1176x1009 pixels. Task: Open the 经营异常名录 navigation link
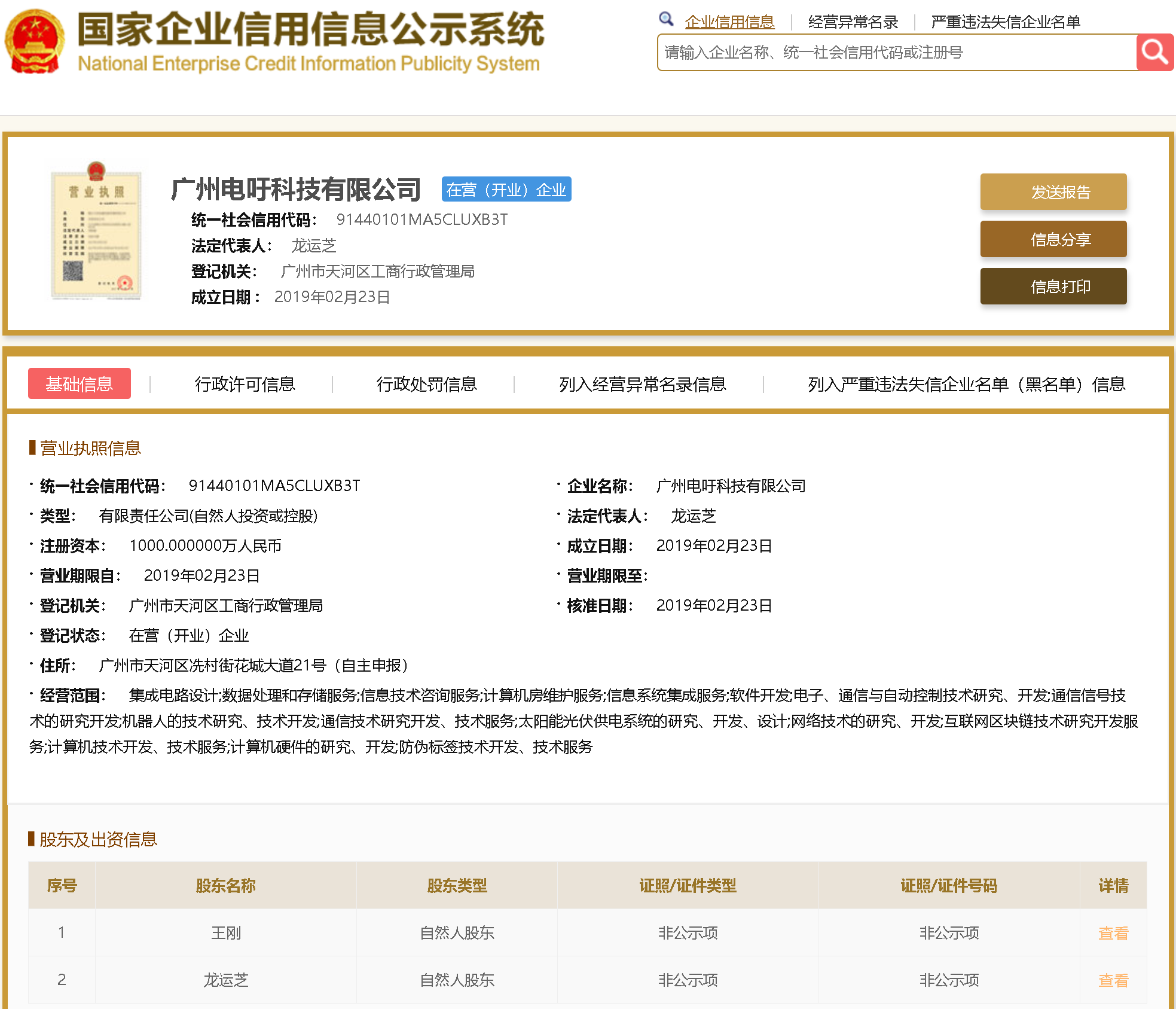(853, 20)
